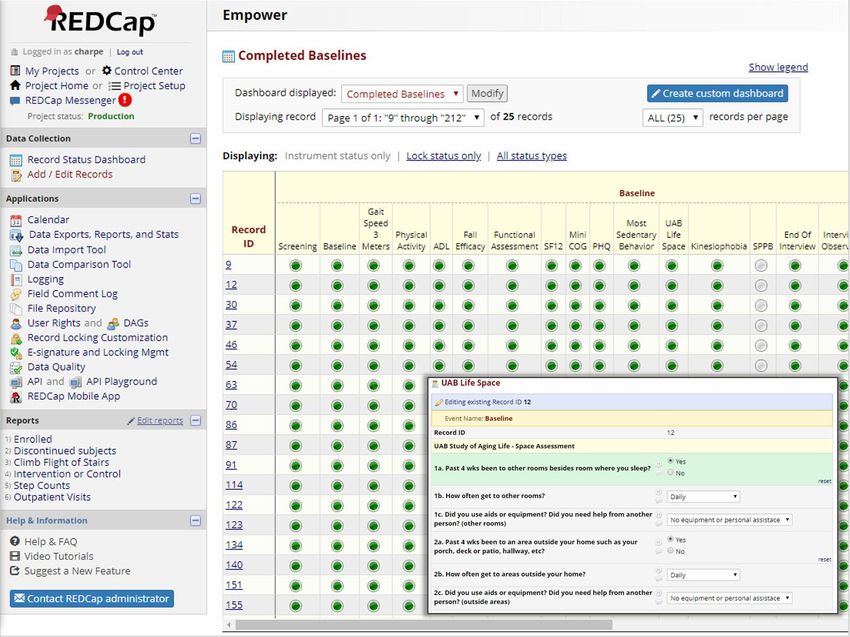This screenshot has height=637, width=850.
Task: Click the Record Locking Customization icon
Action: tap(16, 338)
